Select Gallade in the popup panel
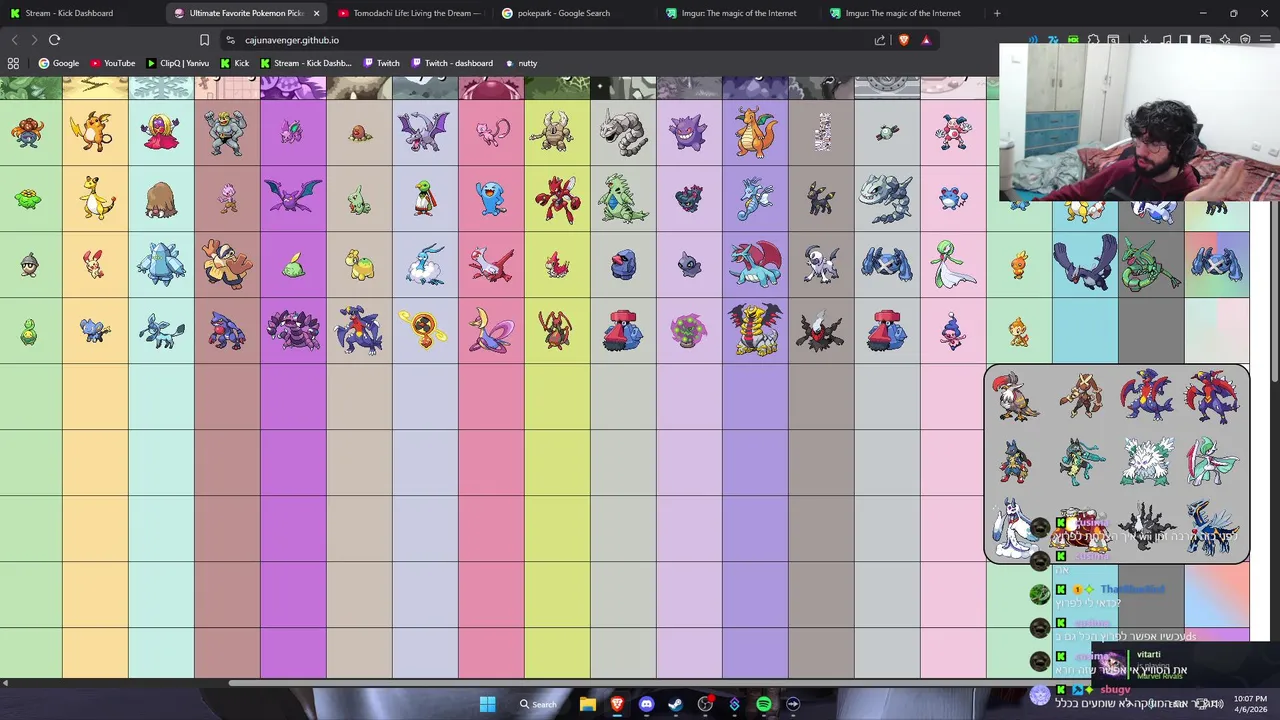Screen dimensions: 1280x720 (x=1212, y=461)
